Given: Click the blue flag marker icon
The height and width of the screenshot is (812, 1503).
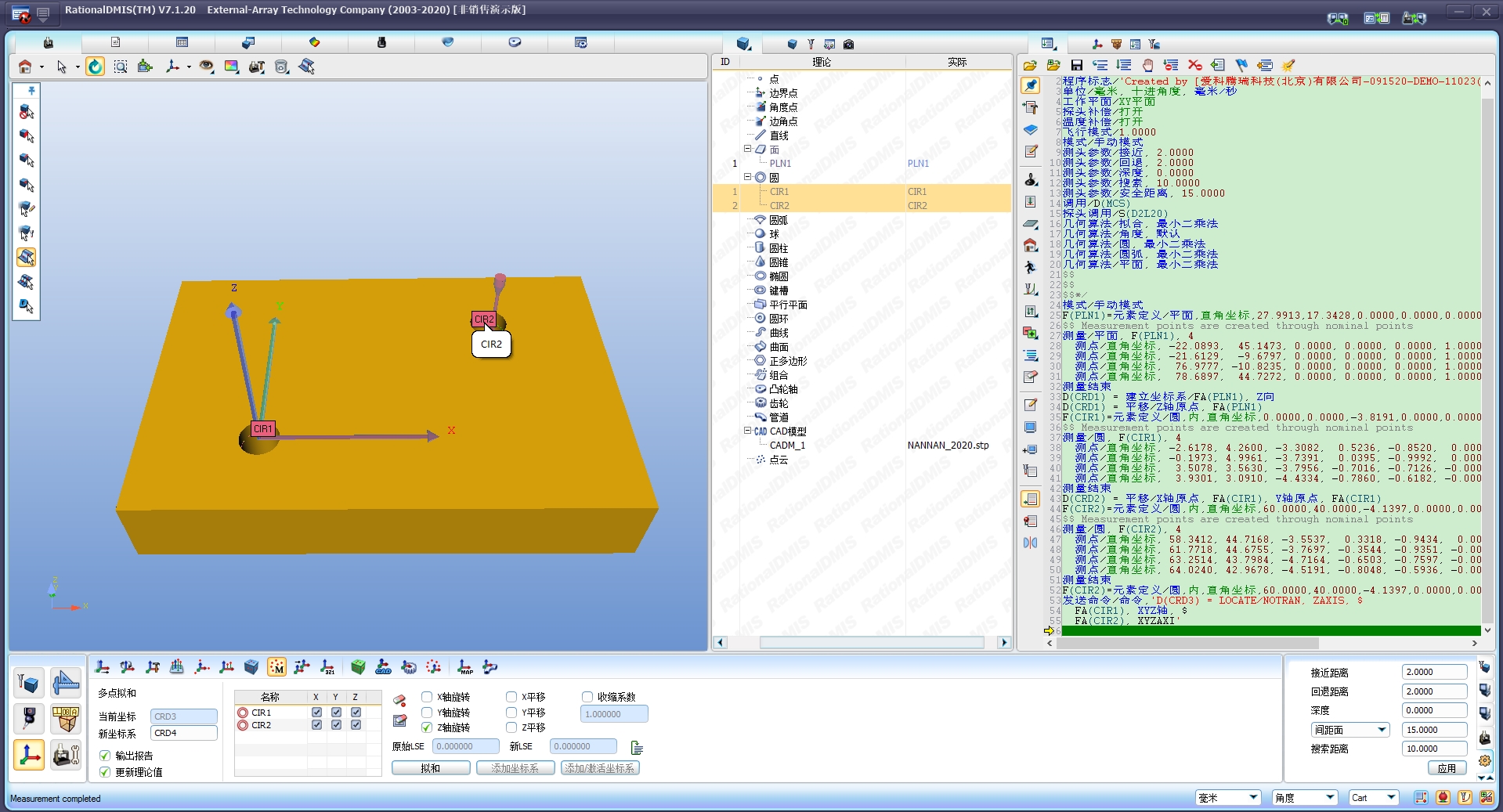Looking at the screenshot, I should (x=1241, y=65).
